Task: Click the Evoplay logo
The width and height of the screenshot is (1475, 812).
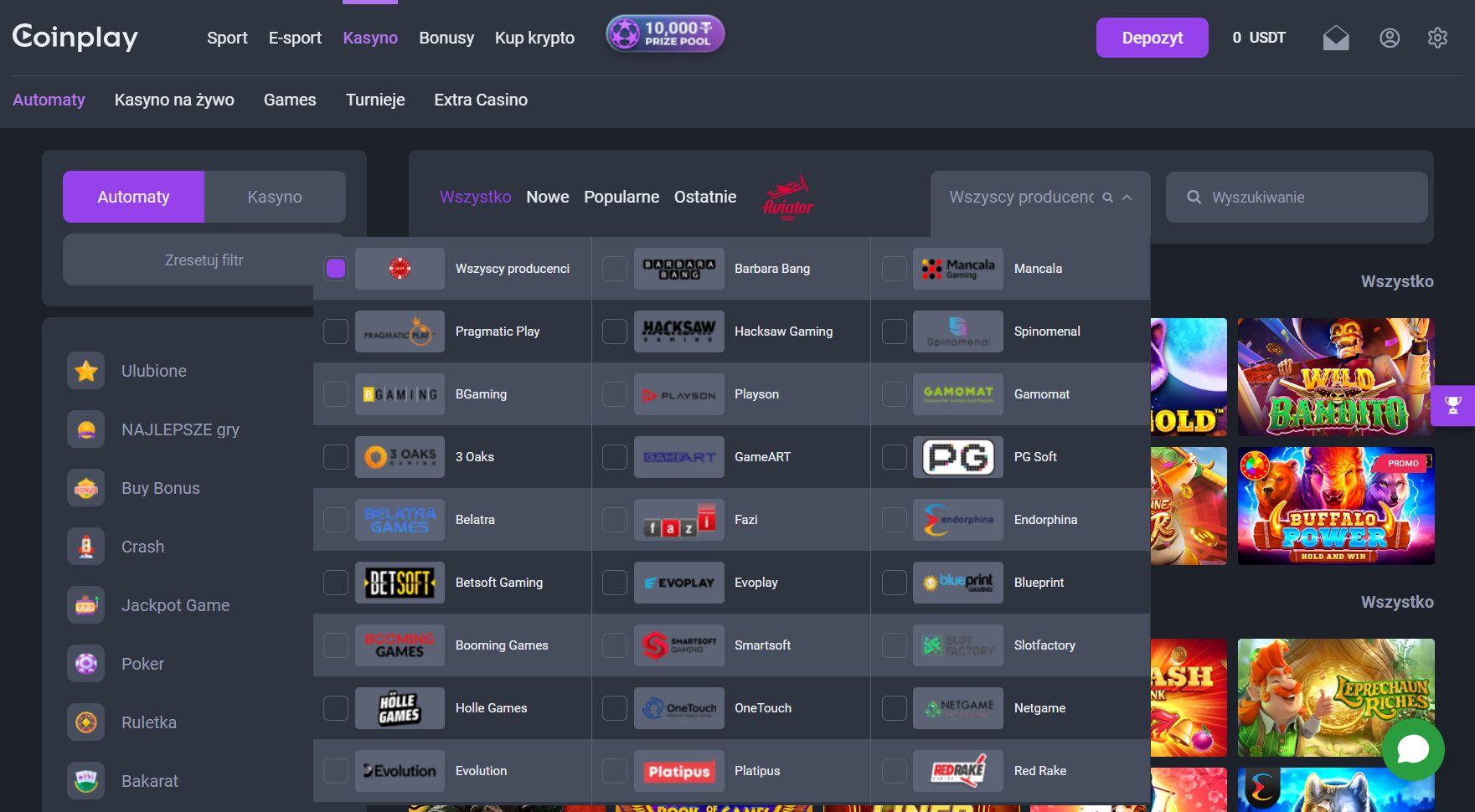Action: [679, 583]
